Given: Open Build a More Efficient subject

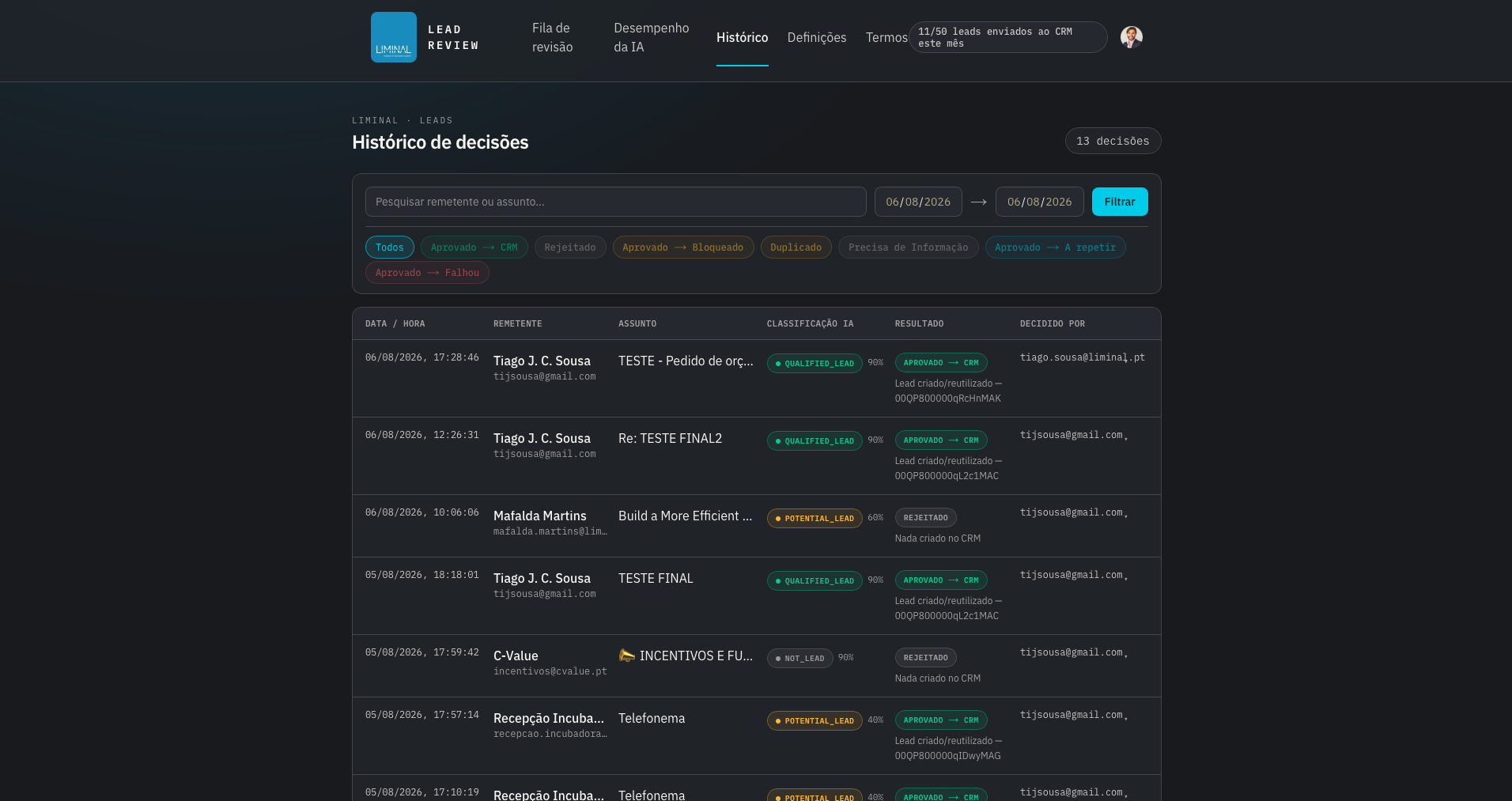Looking at the screenshot, I should 686,516.
